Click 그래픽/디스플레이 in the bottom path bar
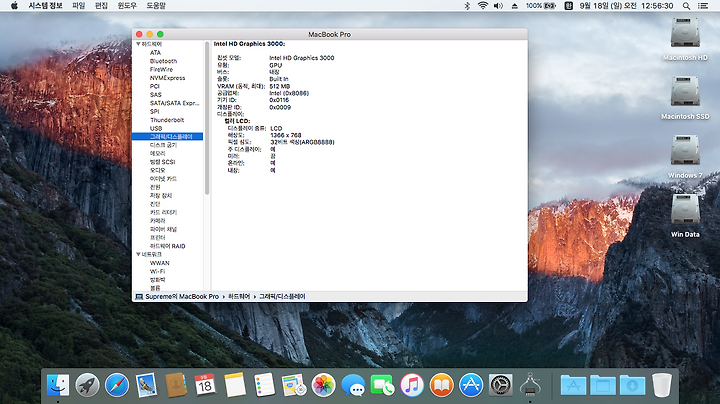 282,297
